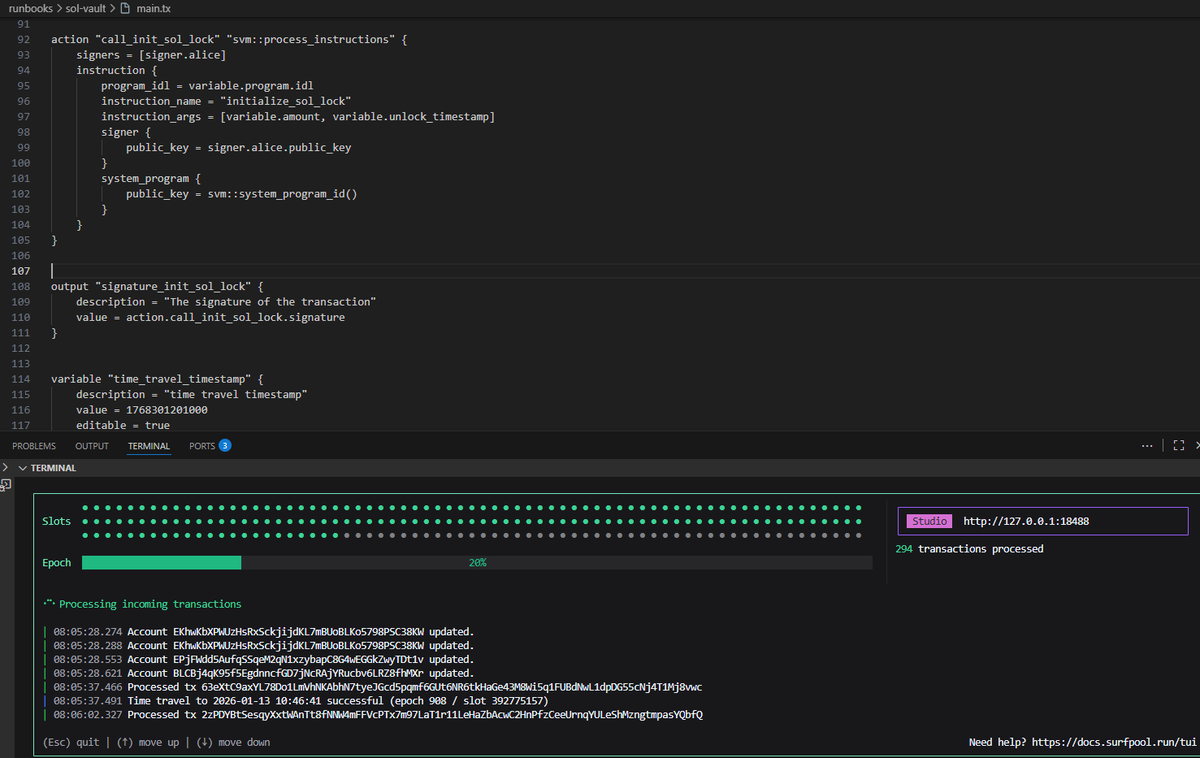Collapse the TERMINAL section chevron

(24, 468)
